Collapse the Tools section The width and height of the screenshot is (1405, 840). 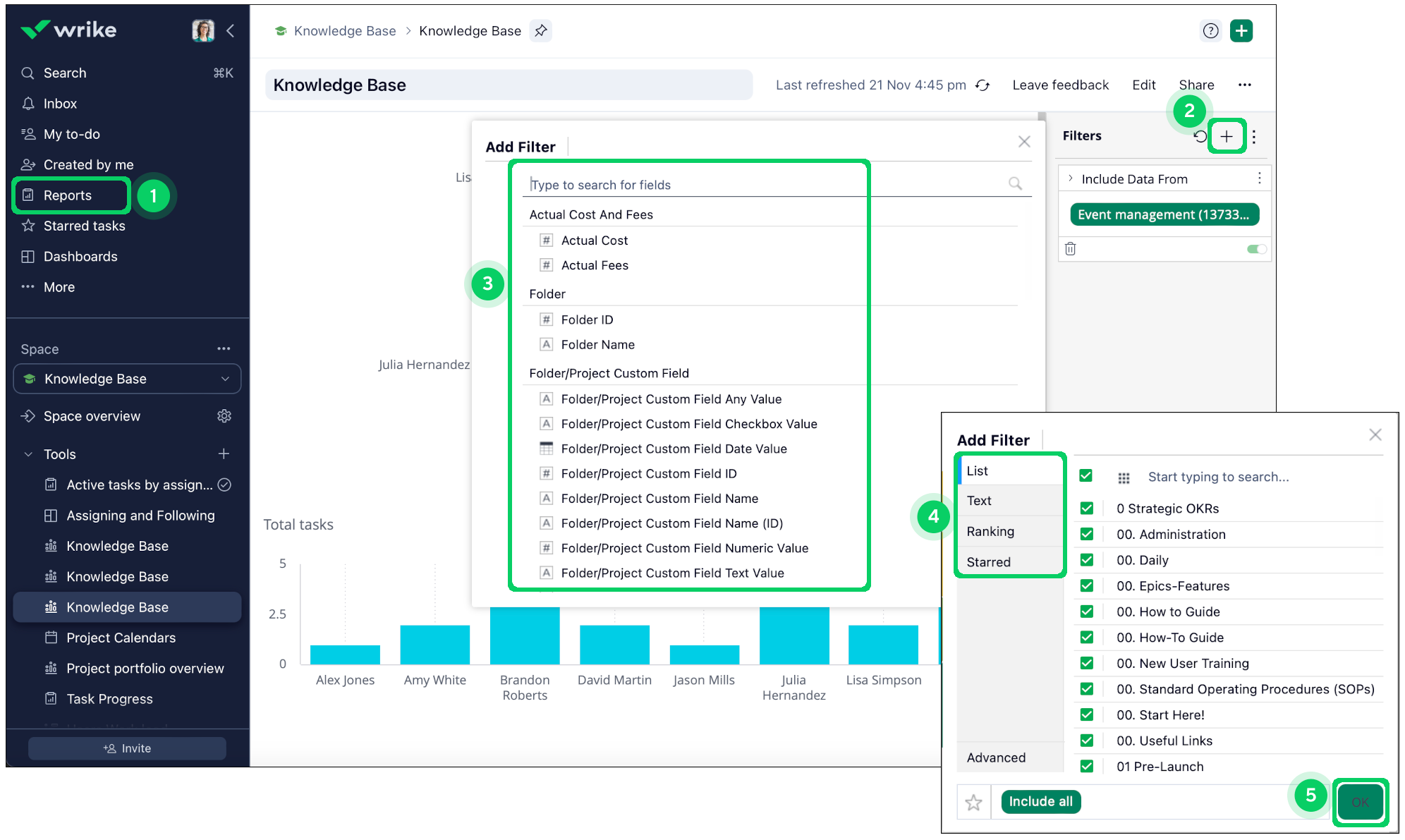point(28,454)
